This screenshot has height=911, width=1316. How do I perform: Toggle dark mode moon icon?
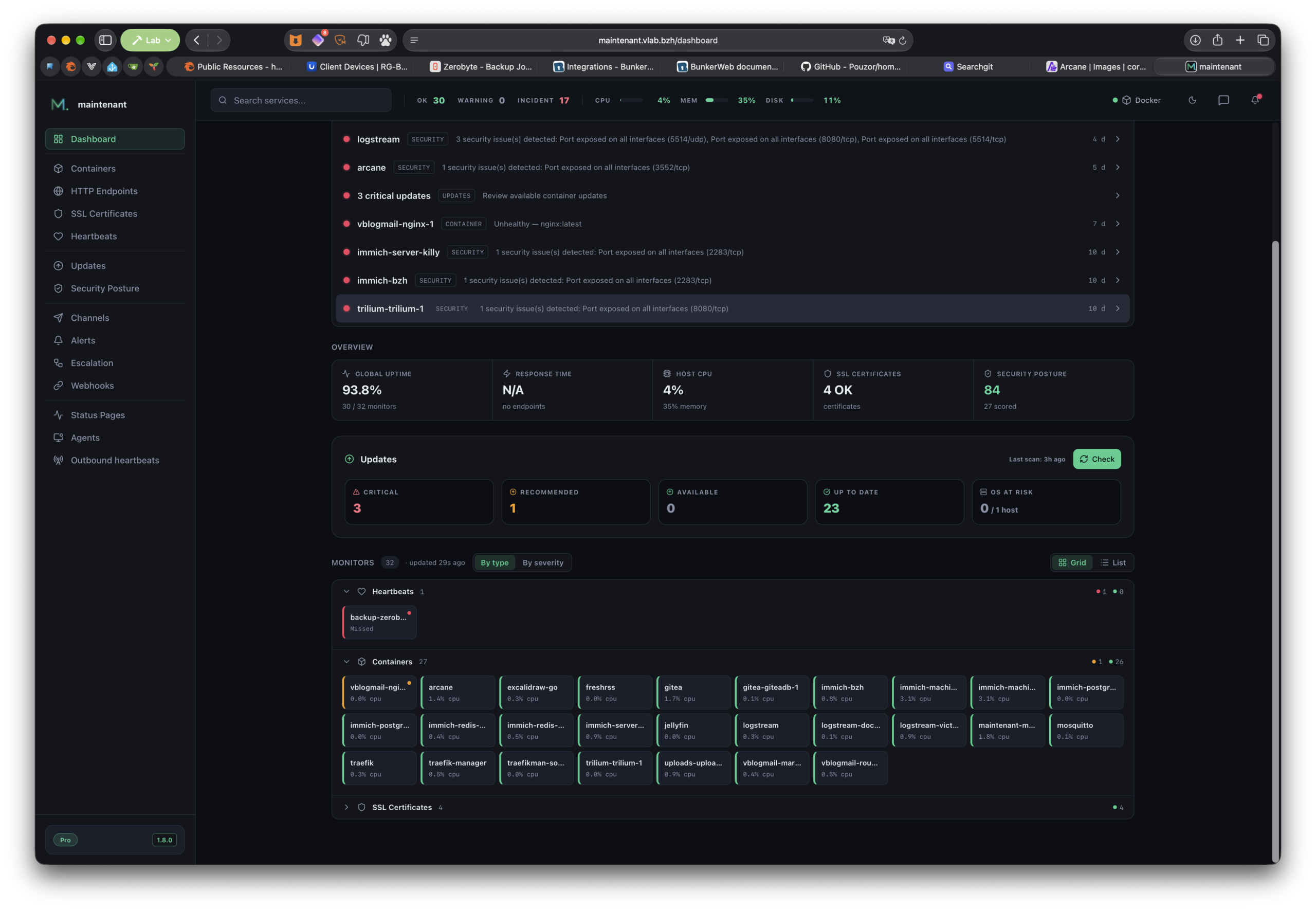tap(1192, 100)
